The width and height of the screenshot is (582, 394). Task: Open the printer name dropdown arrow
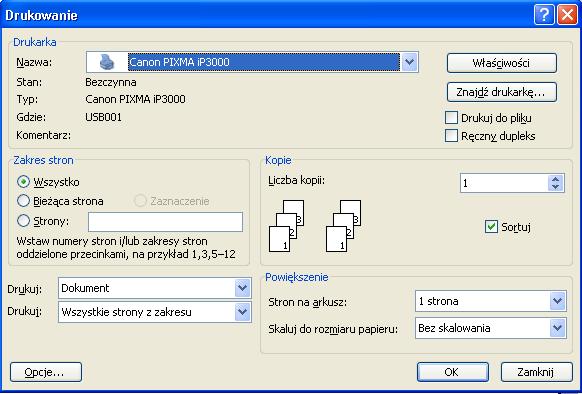click(409, 62)
